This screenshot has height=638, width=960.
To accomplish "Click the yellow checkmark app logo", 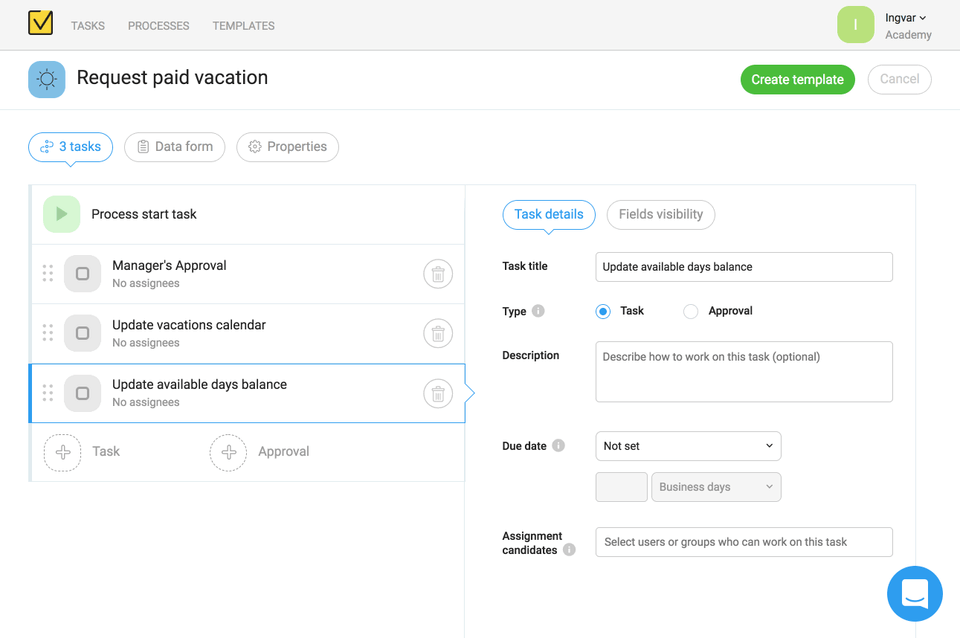I will (40, 24).
